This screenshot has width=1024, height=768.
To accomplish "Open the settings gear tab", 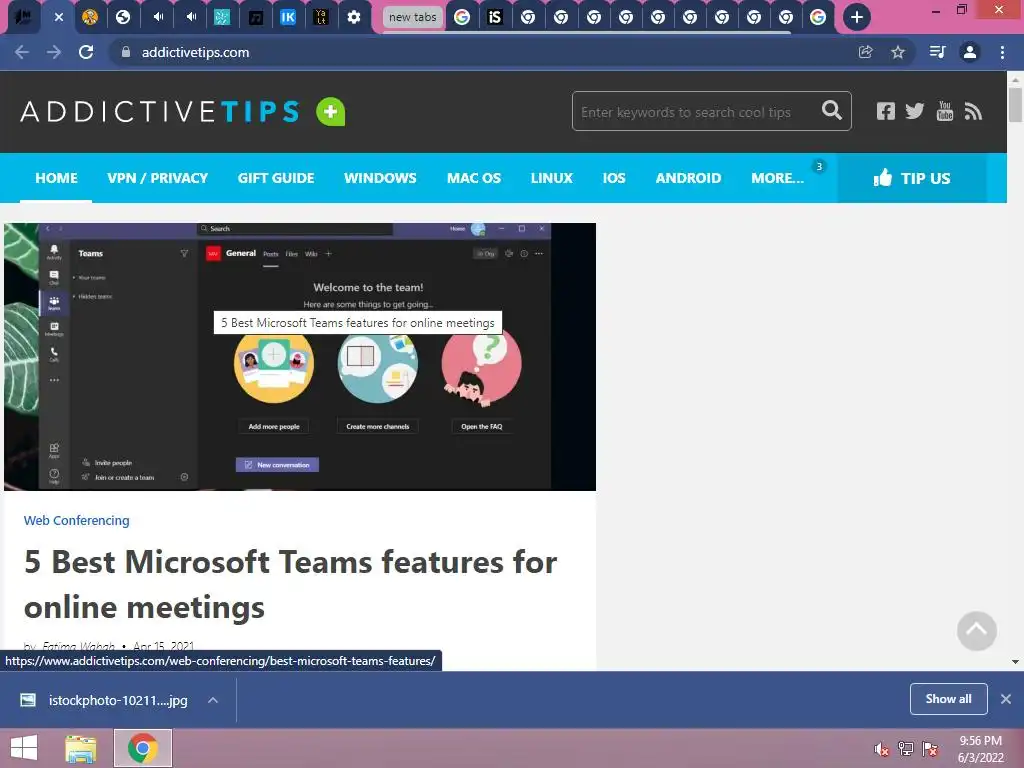I will [353, 17].
